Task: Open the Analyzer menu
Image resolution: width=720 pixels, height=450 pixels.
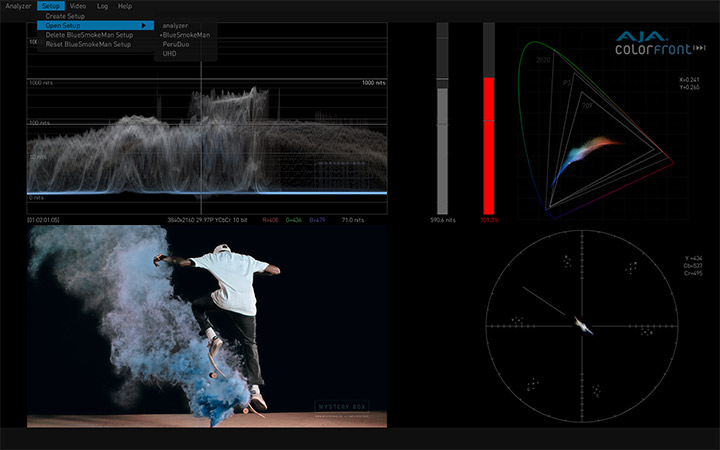Action: pyautogui.click(x=18, y=6)
